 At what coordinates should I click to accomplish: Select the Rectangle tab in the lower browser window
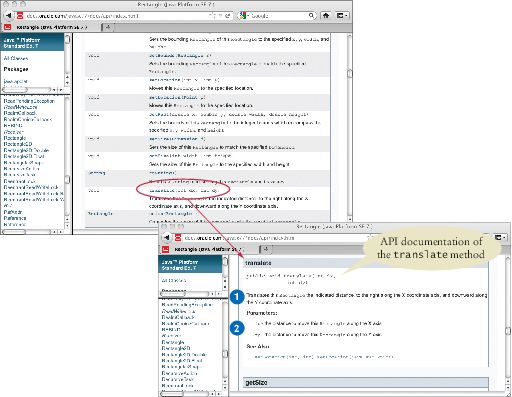(x=209, y=249)
